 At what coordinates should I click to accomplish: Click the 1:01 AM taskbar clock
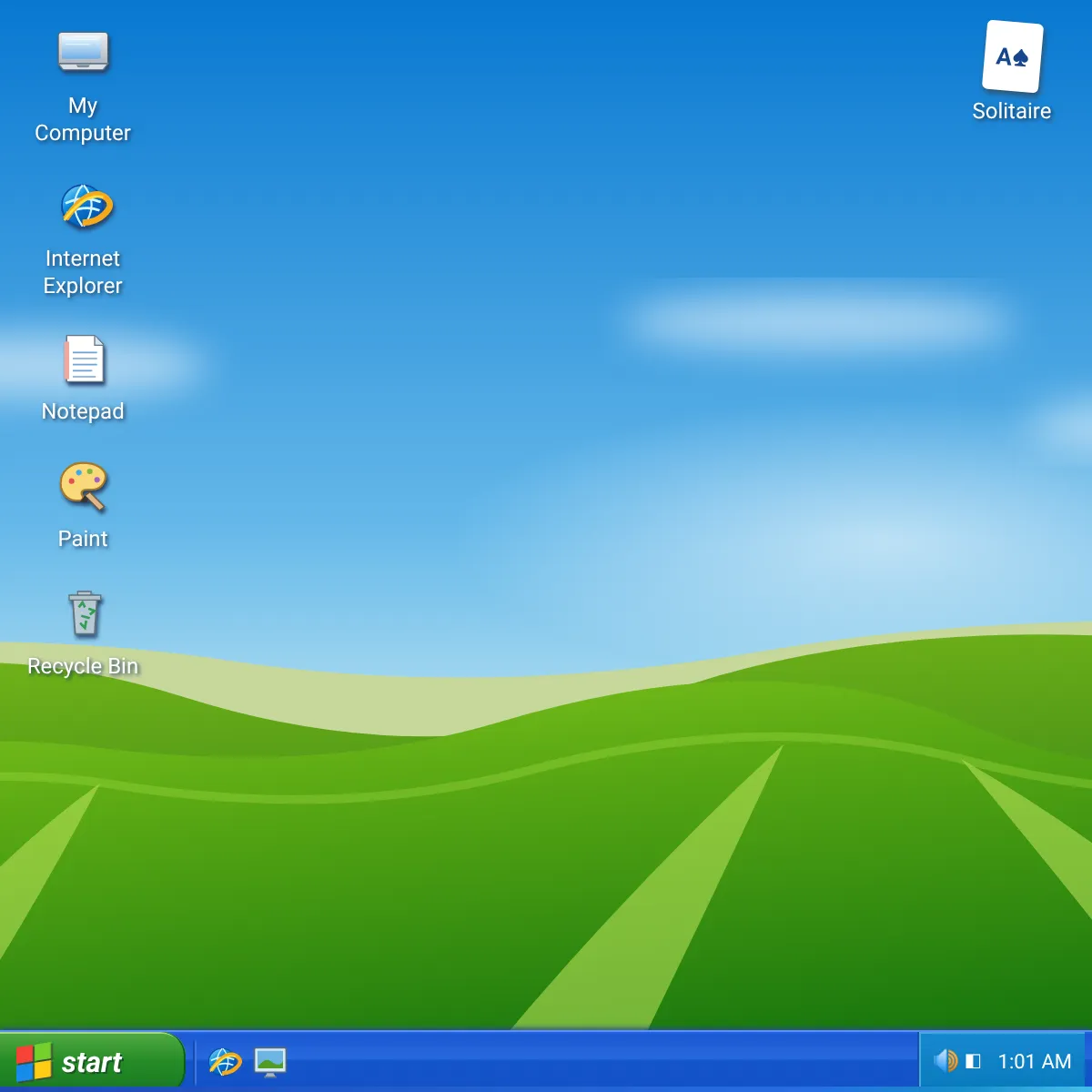click(x=1035, y=1061)
